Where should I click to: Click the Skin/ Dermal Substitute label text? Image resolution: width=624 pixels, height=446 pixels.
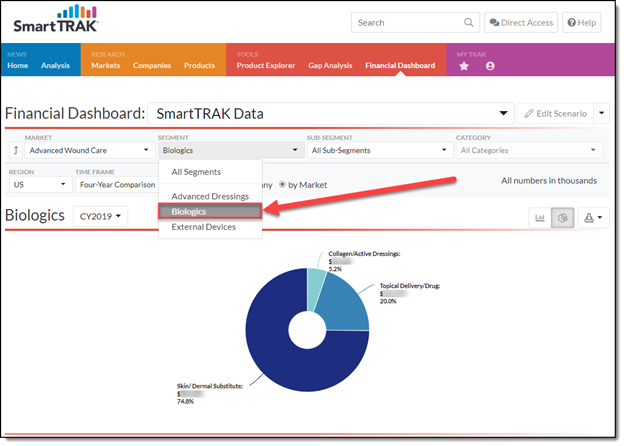click(x=210, y=386)
